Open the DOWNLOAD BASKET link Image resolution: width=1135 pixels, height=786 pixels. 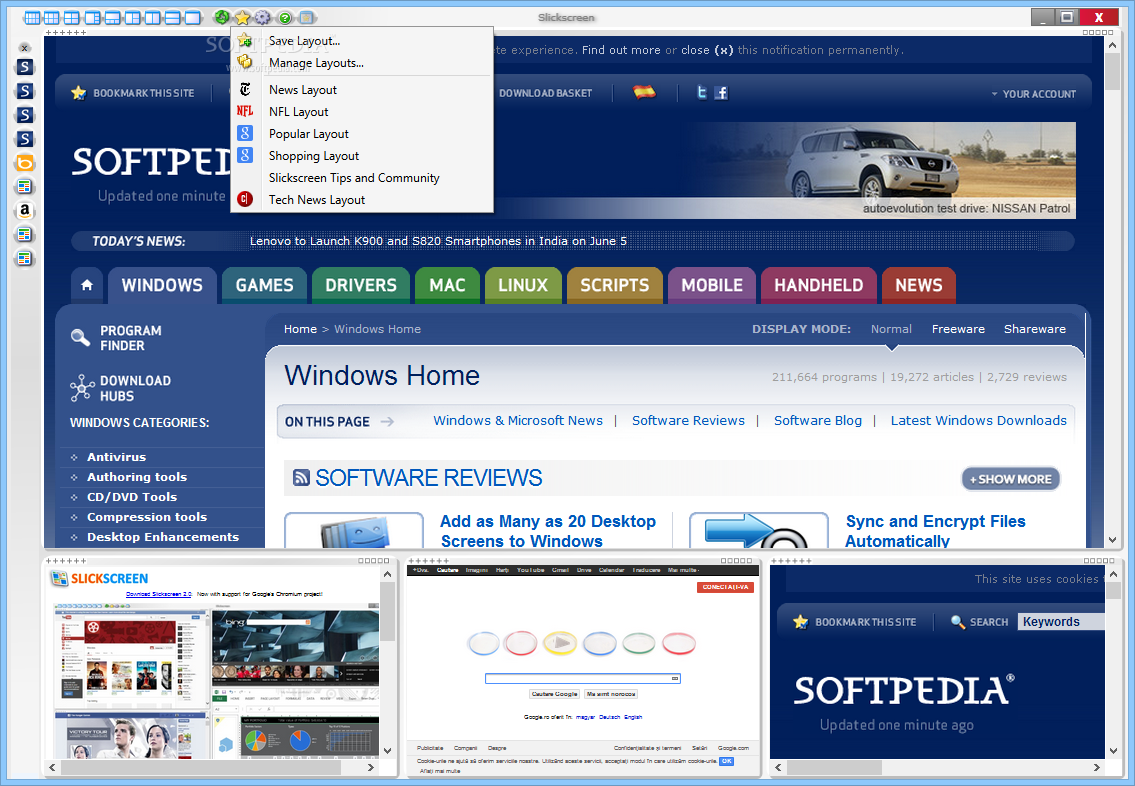(x=545, y=93)
